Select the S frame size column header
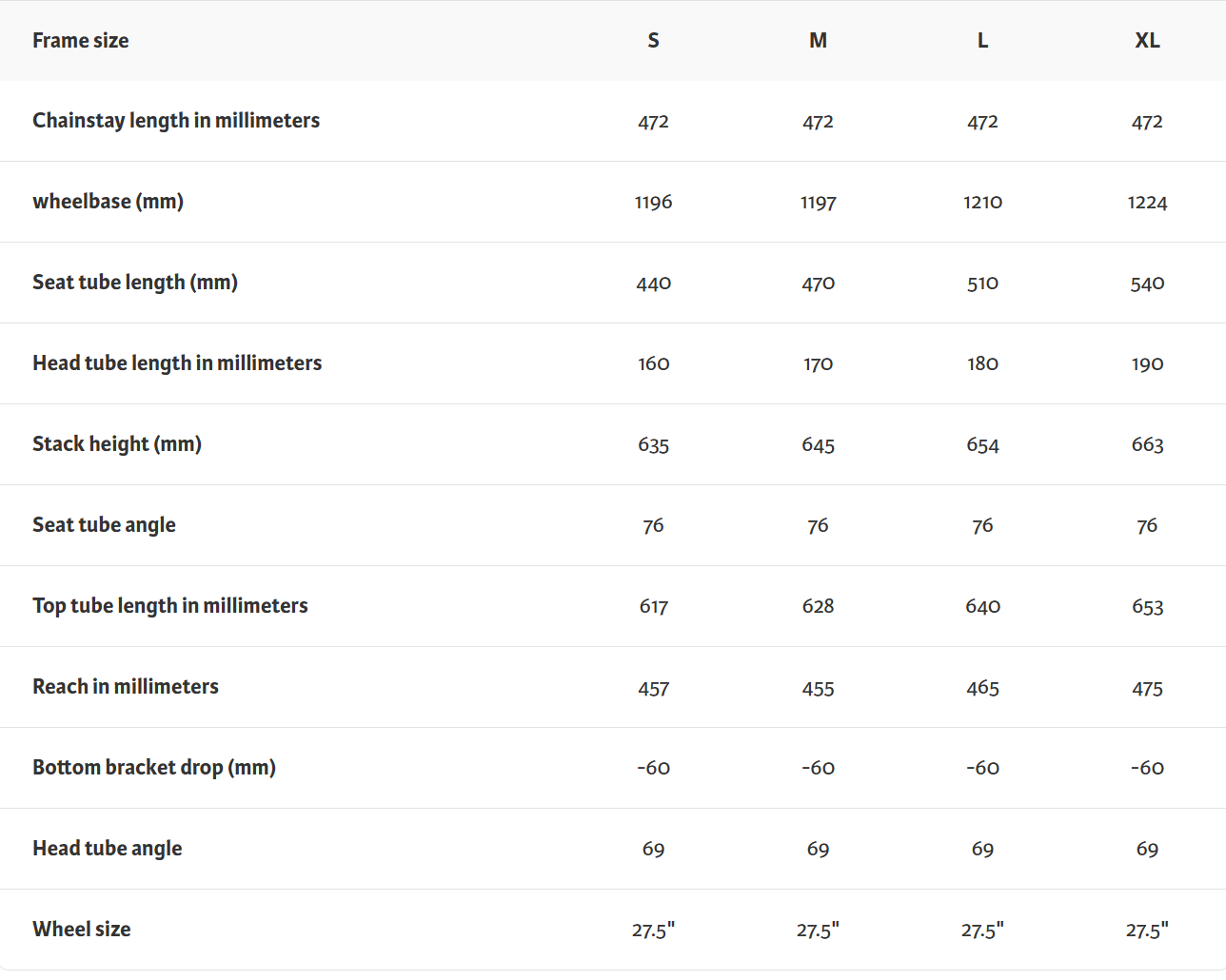This screenshot has height=980, width=1226. pyautogui.click(x=653, y=41)
